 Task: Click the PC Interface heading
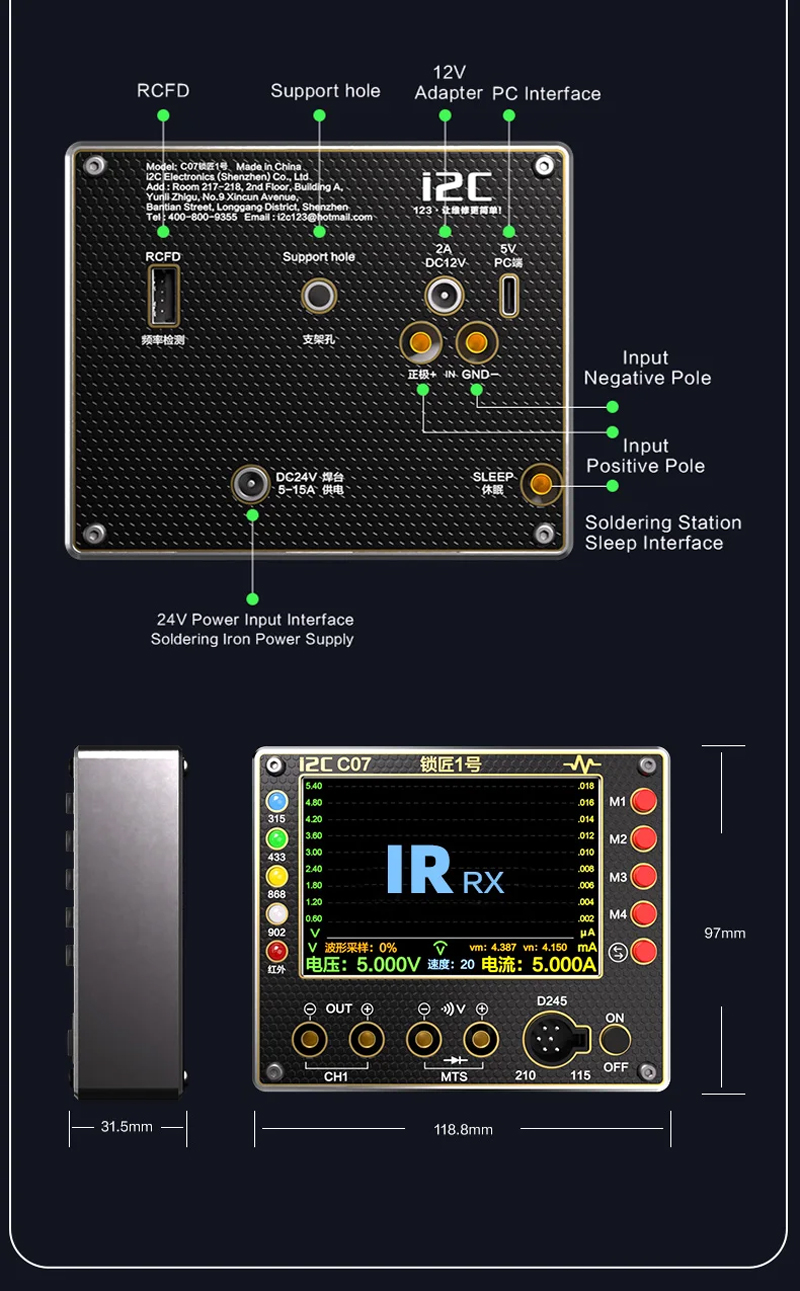point(546,94)
